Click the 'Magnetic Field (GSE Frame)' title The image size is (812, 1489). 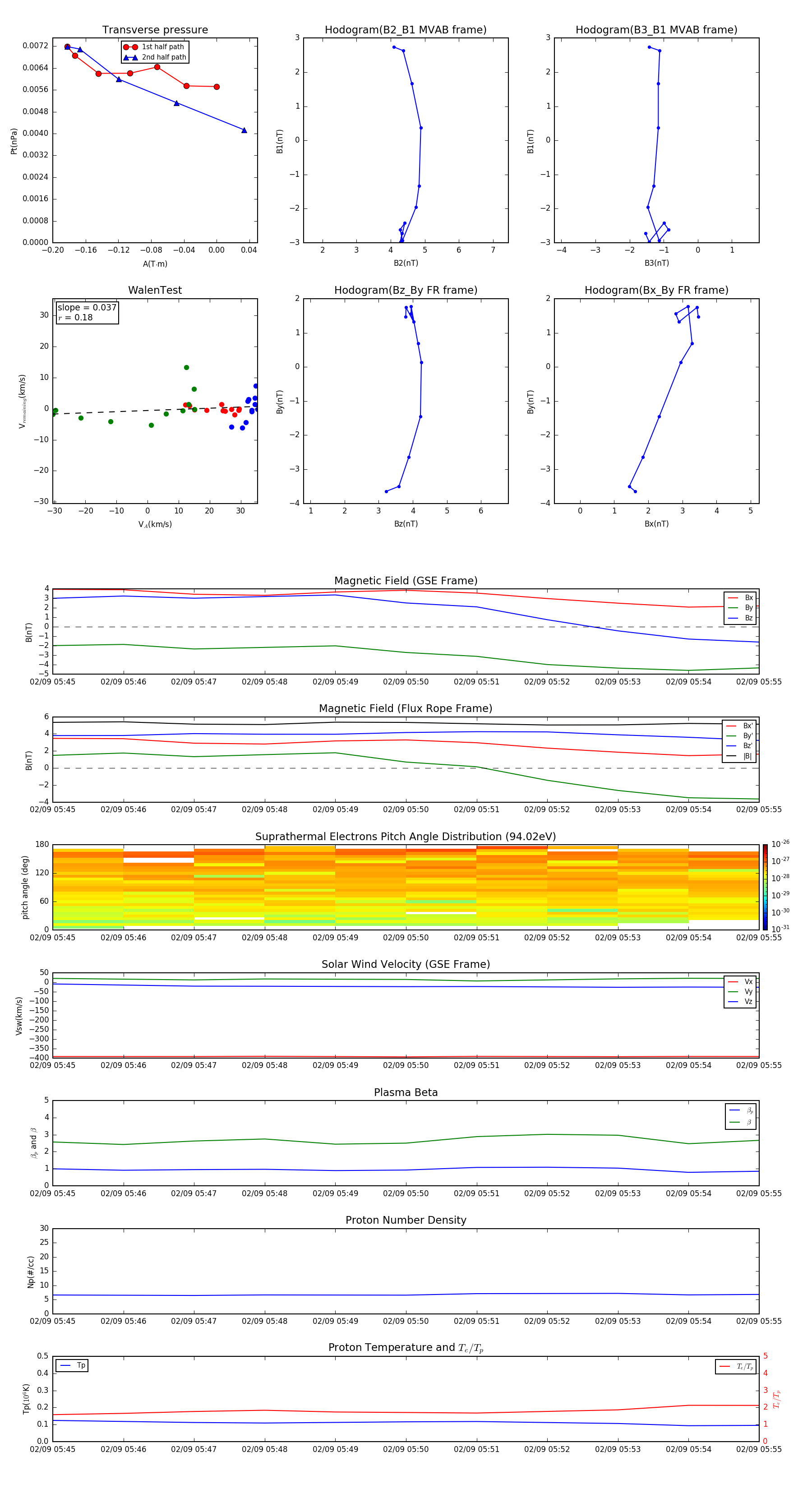pyautogui.click(x=406, y=581)
